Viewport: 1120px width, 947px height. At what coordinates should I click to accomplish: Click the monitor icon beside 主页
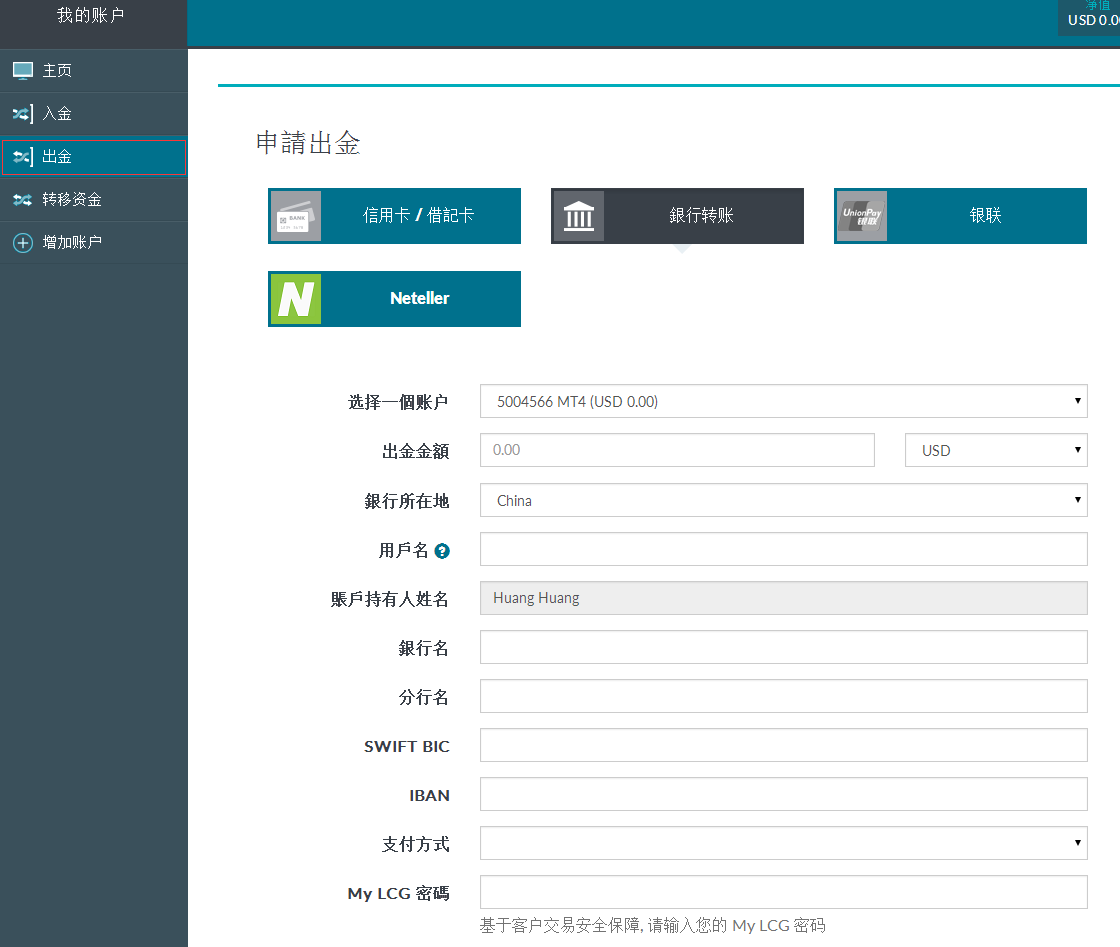coord(22,71)
